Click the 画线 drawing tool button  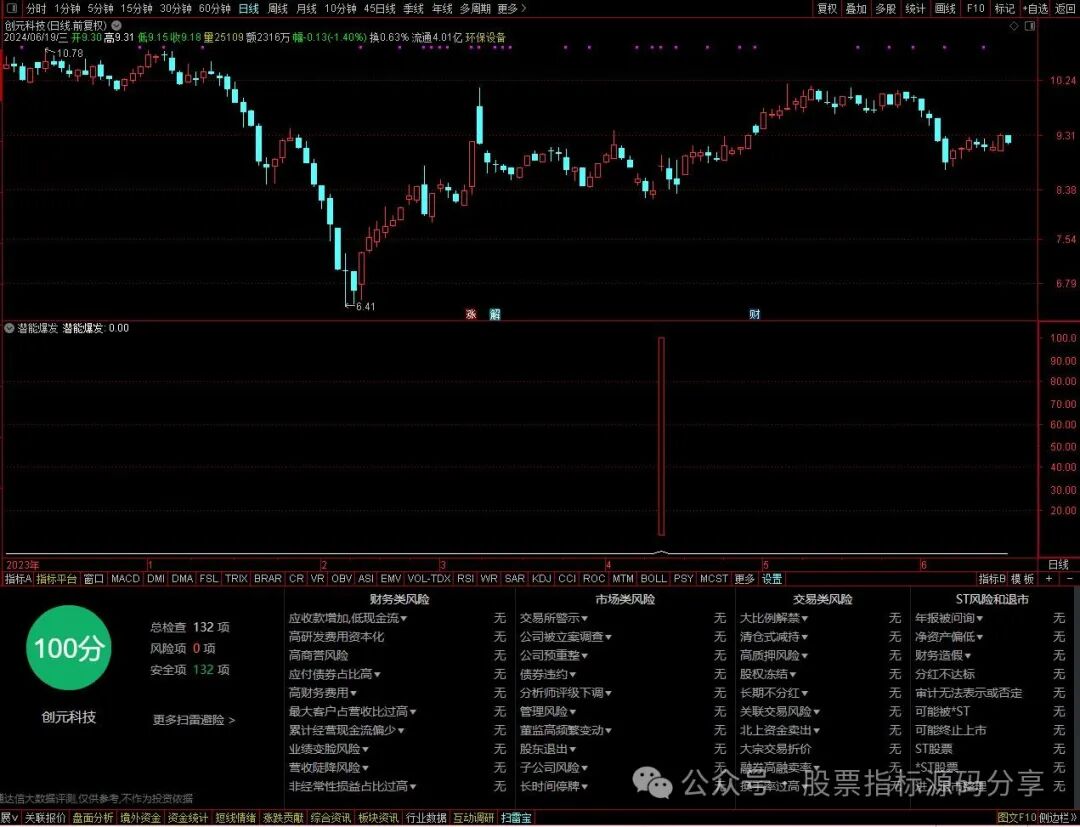(945, 9)
